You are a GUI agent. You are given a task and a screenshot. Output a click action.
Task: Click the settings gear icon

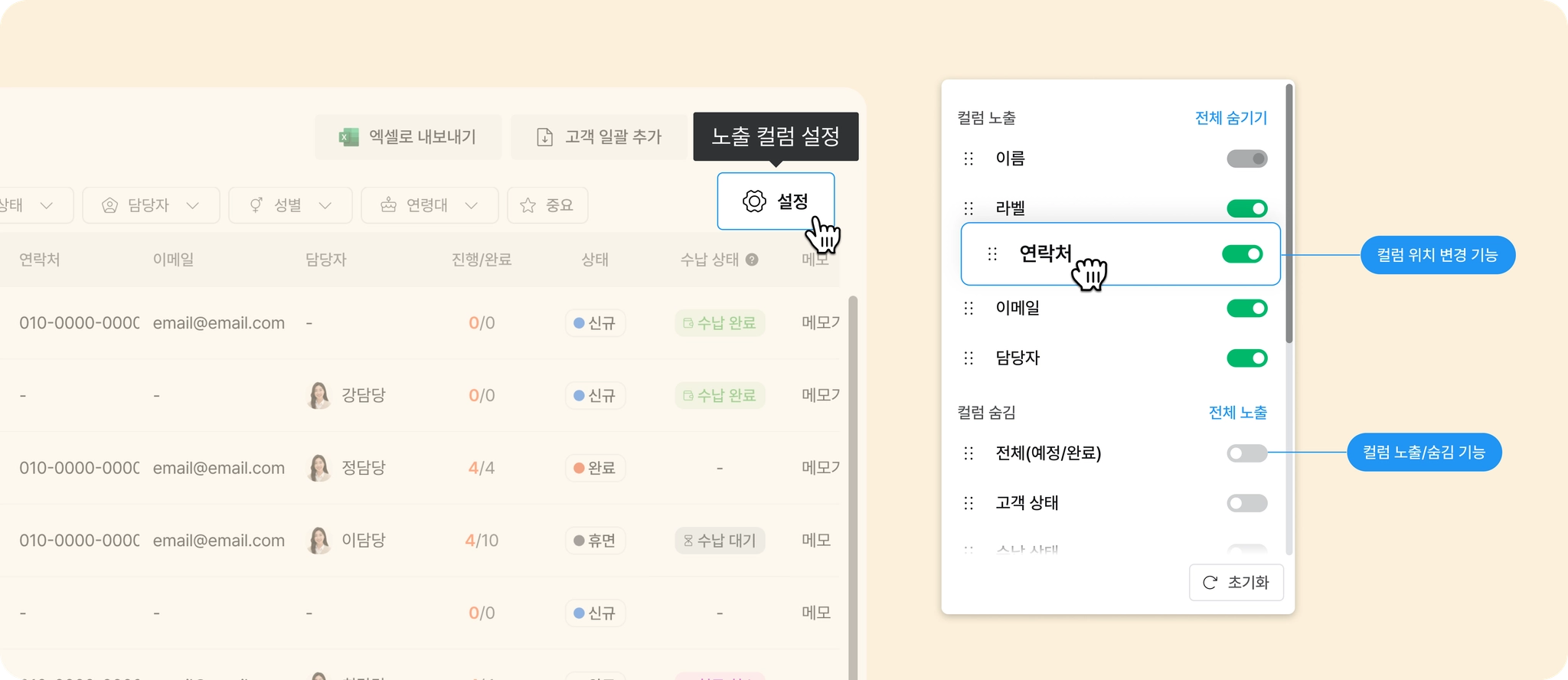click(x=754, y=201)
